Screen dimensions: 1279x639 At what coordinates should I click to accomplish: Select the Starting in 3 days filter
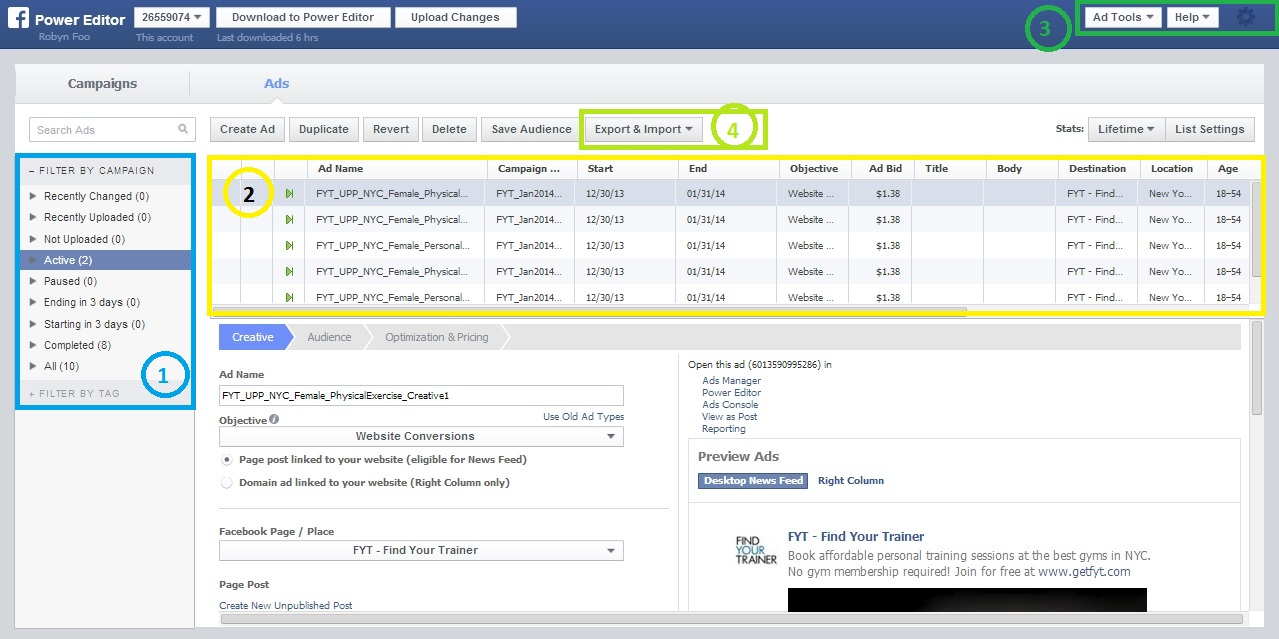click(x=94, y=324)
